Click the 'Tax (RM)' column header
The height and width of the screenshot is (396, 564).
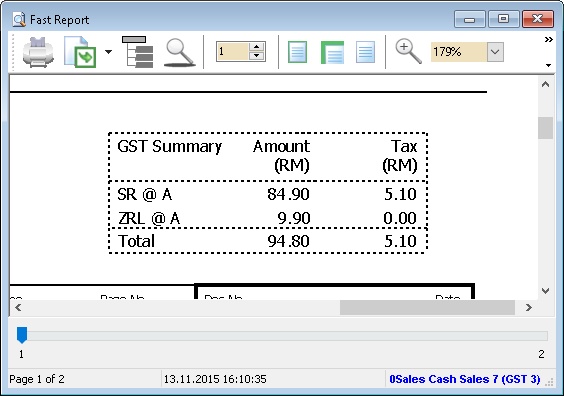[x=400, y=156]
